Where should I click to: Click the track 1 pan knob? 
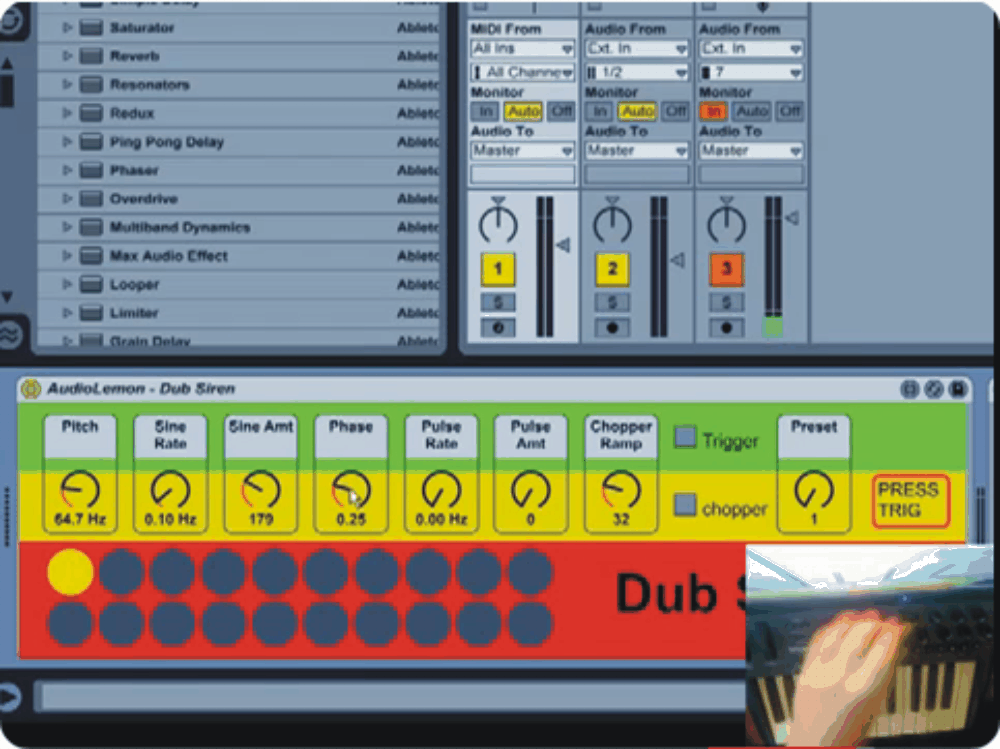497,222
